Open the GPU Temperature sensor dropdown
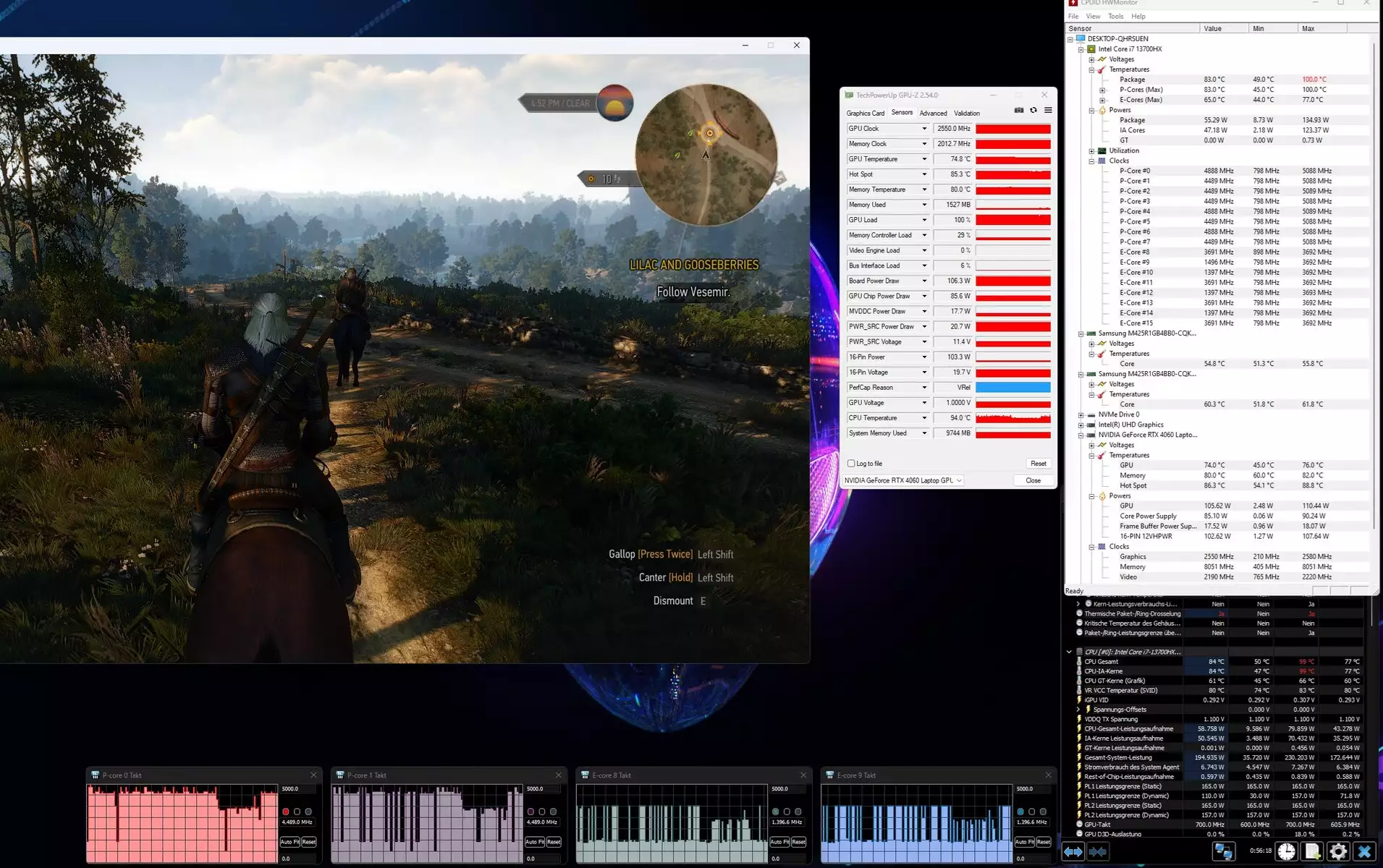The width and height of the screenshot is (1383, 868). pyautogui.click(x=924, y=159)
